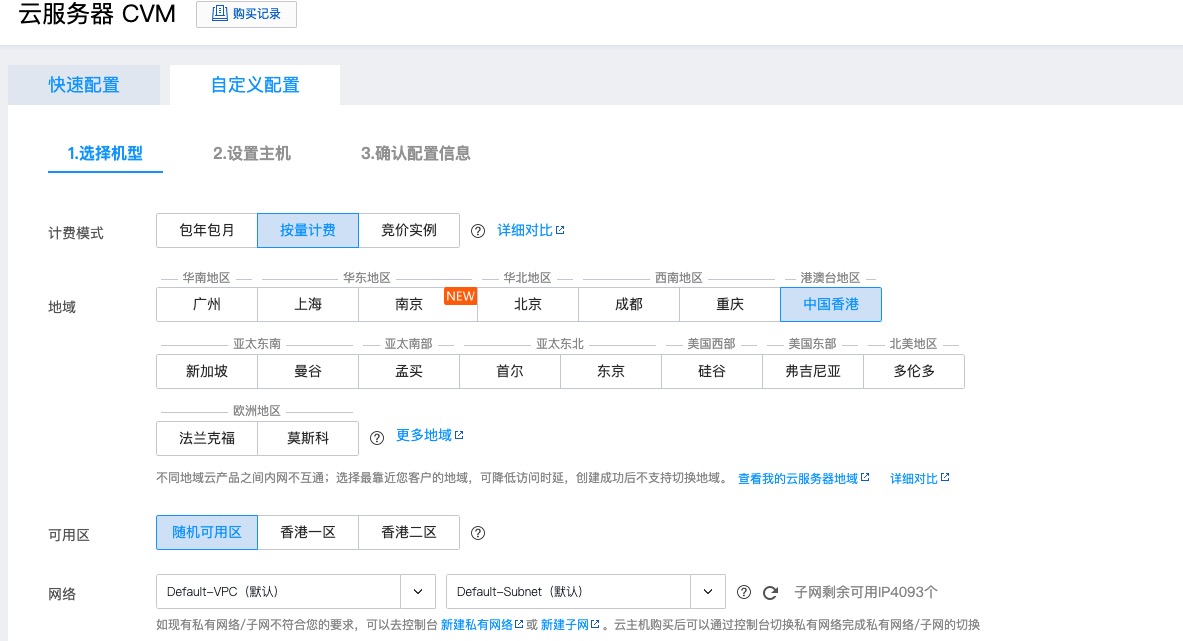
Task: Select the 广州 region
Action: (206, 304)
